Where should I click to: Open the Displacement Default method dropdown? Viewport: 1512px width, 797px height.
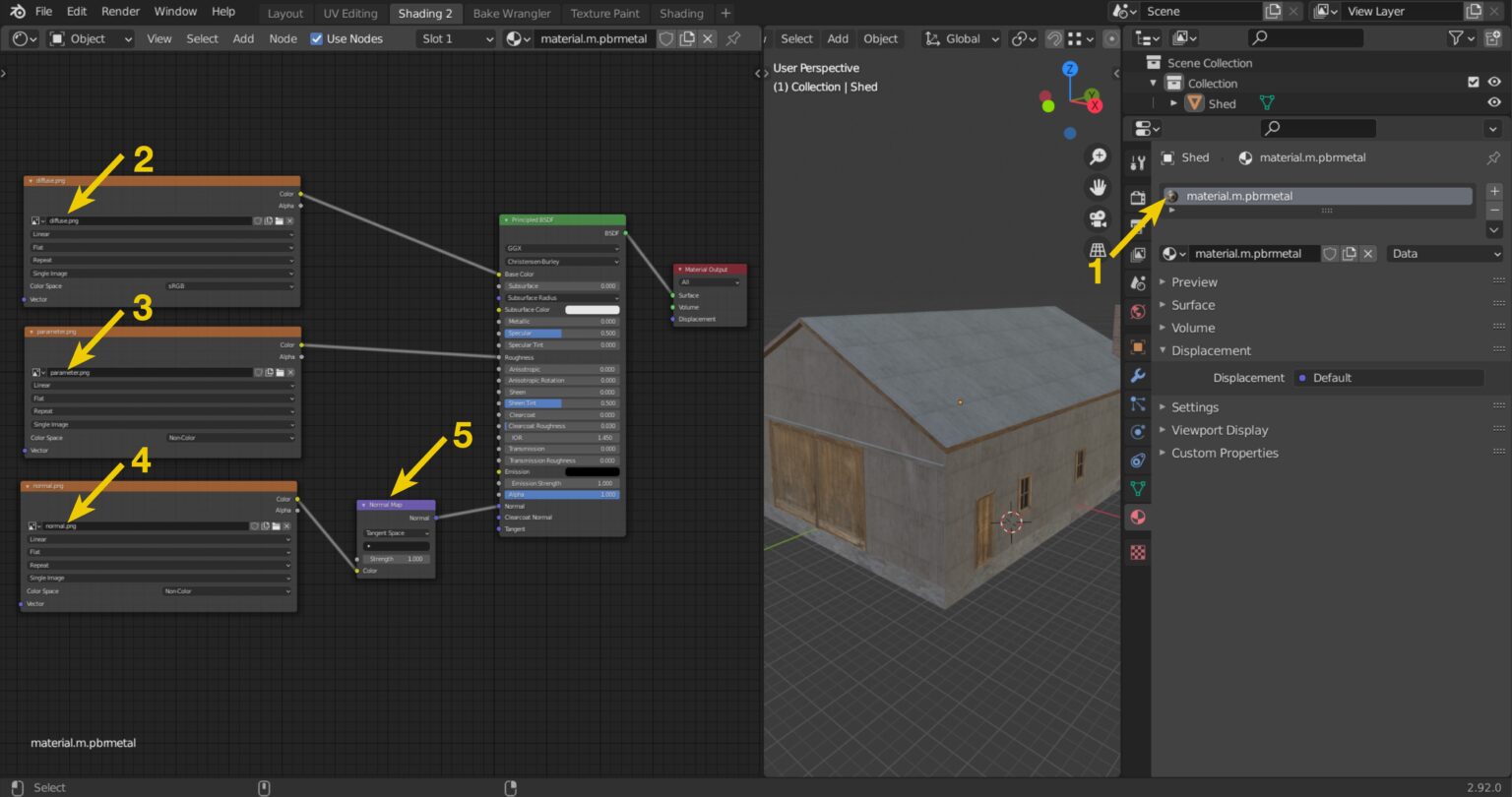[1389, 378]
